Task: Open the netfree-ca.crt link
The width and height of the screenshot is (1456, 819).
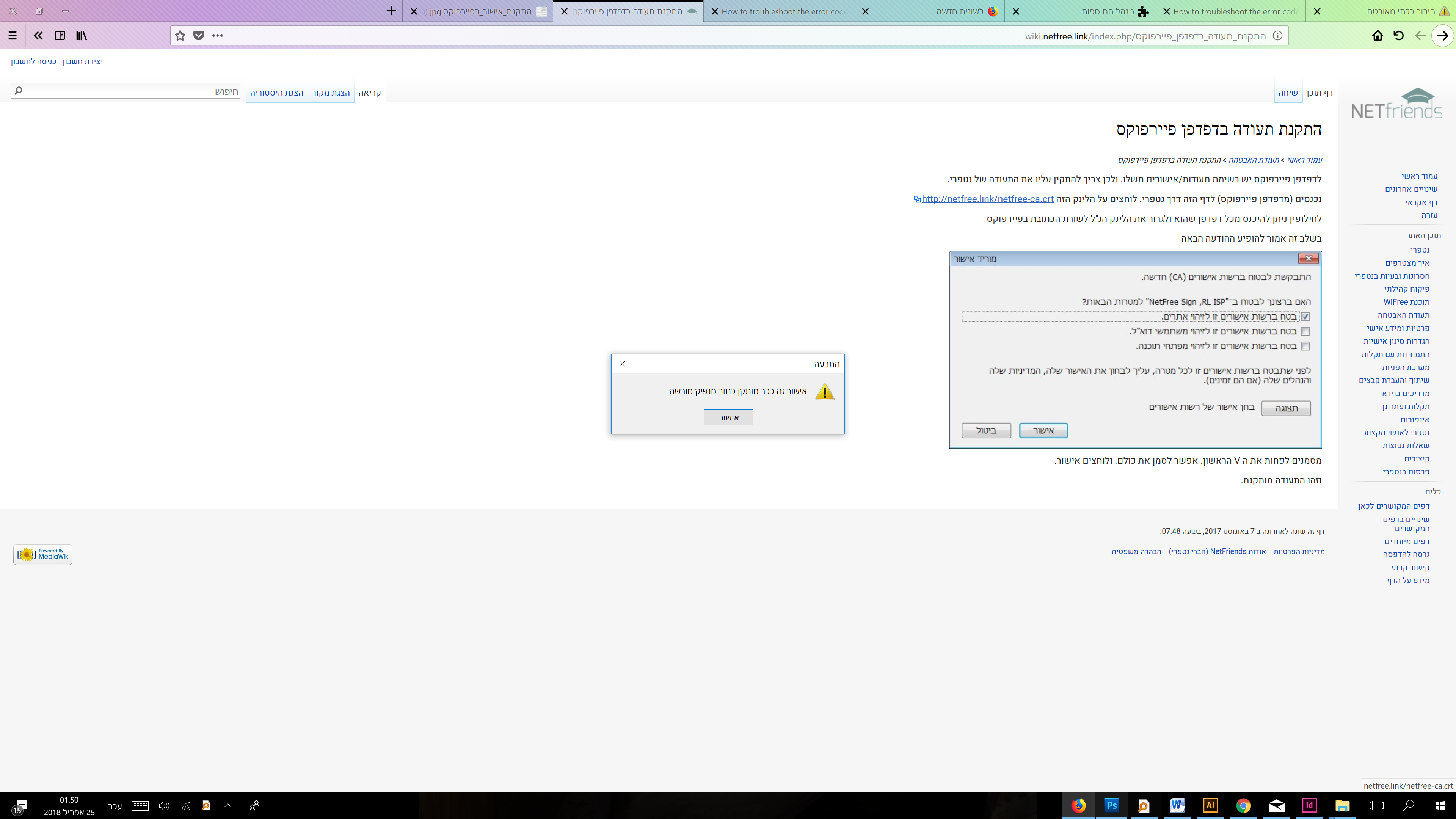Action: (987, 199)
